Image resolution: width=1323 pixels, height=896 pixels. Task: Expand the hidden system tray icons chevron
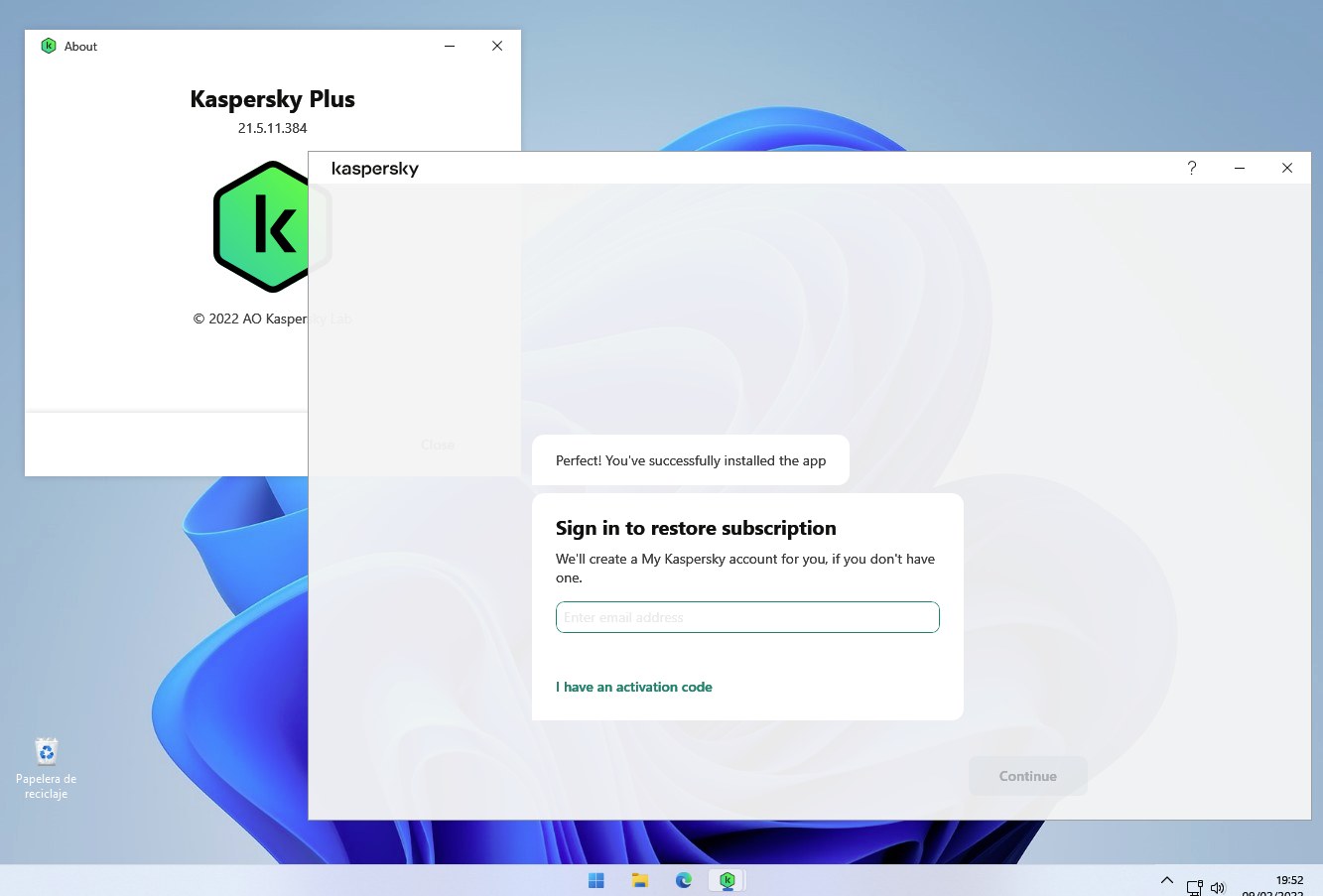[1167, 881]
